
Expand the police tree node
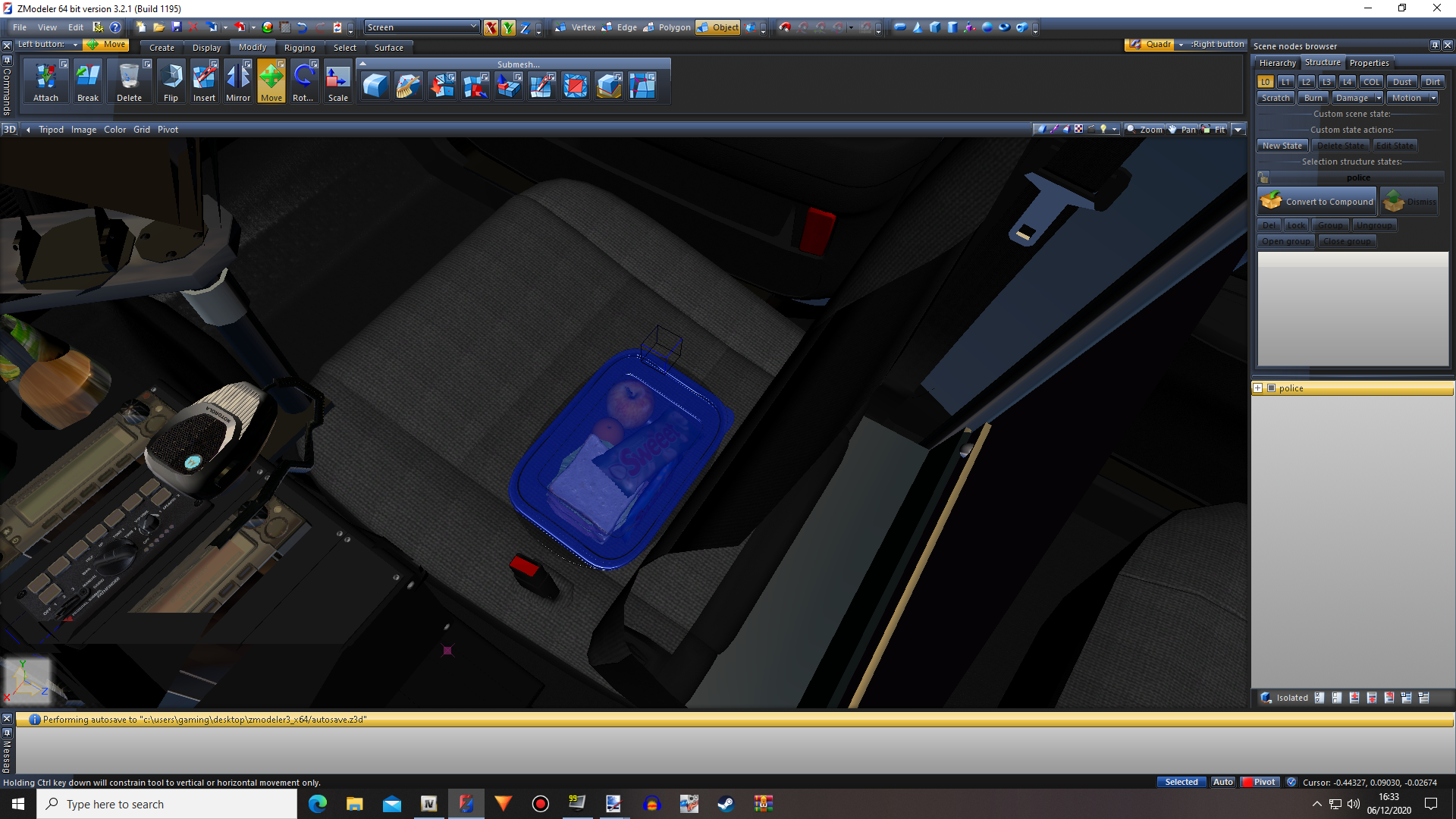point(1257,388)
